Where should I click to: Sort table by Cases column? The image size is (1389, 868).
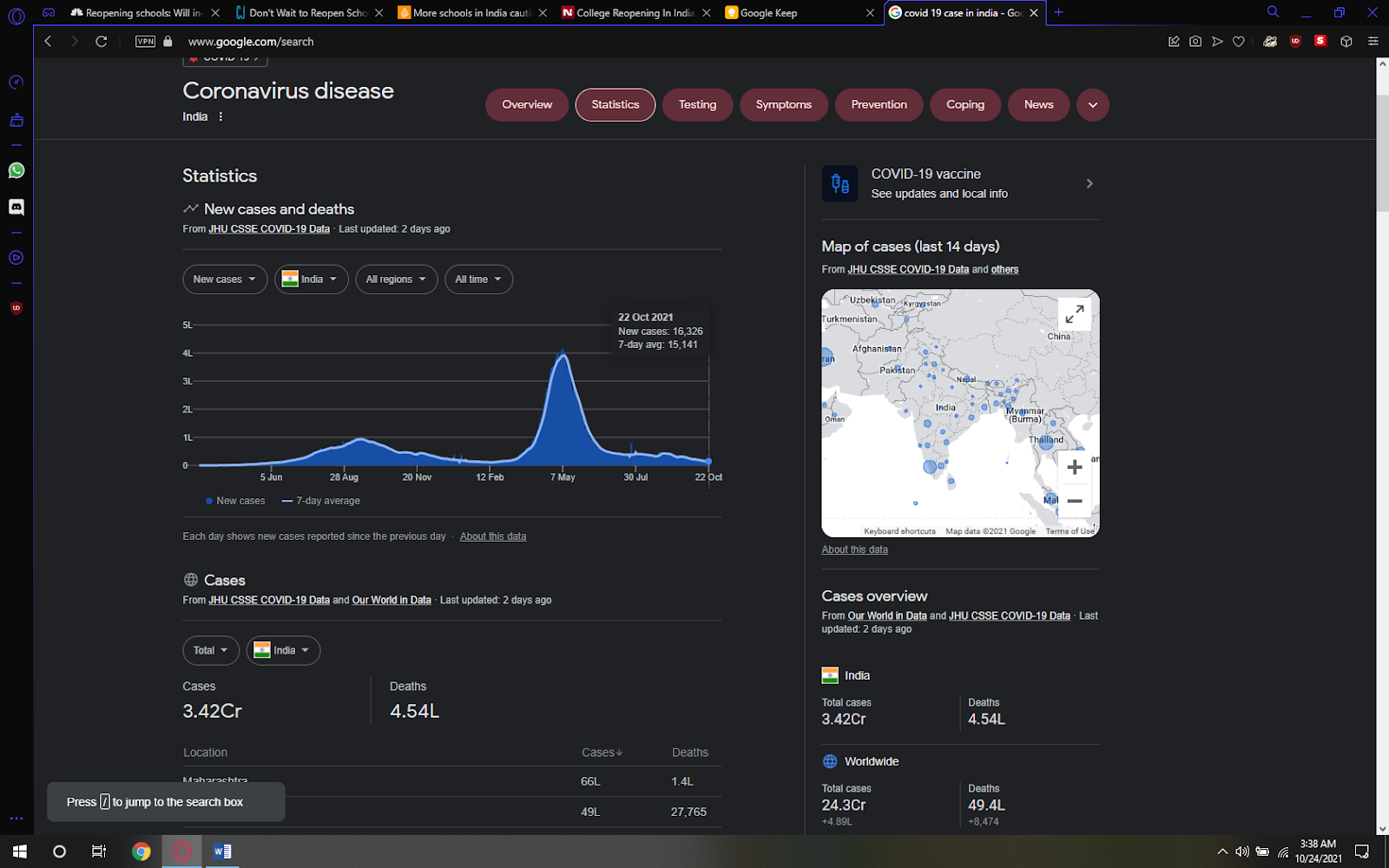point(602,753)
